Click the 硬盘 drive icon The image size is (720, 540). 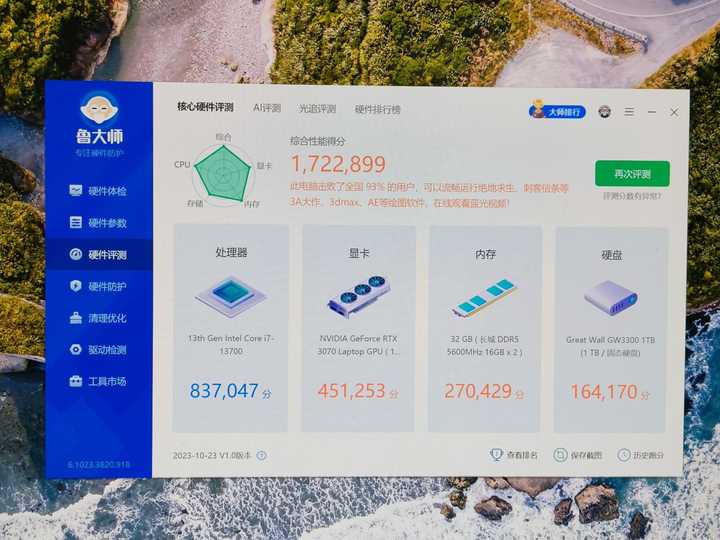[x=611, y=298]
